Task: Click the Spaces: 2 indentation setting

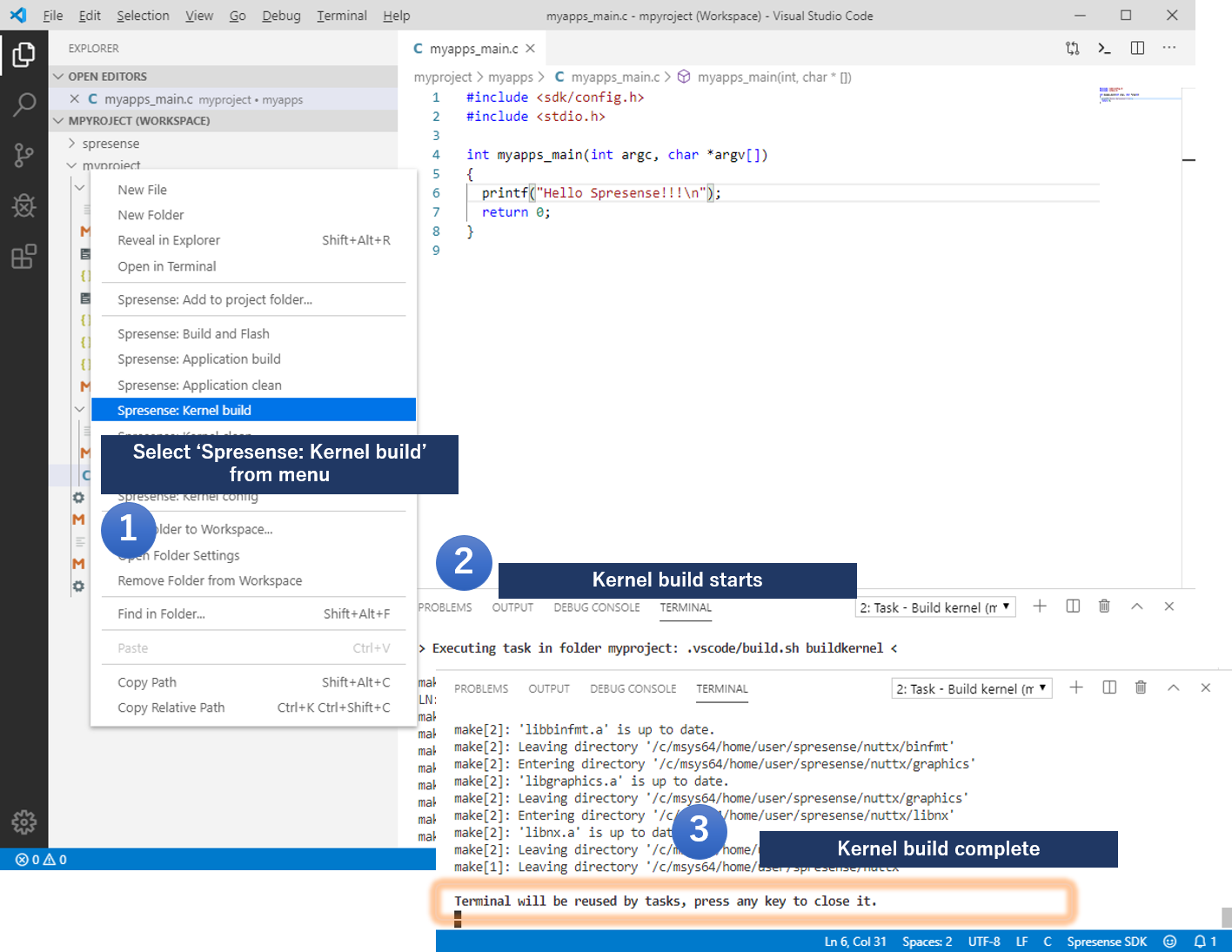Action: click(927, 942)
